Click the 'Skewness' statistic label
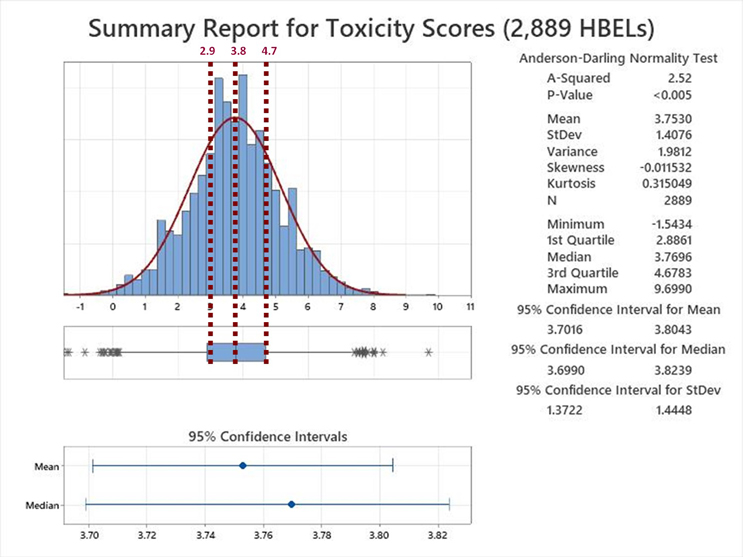743x557 pixels. [576, 167]
